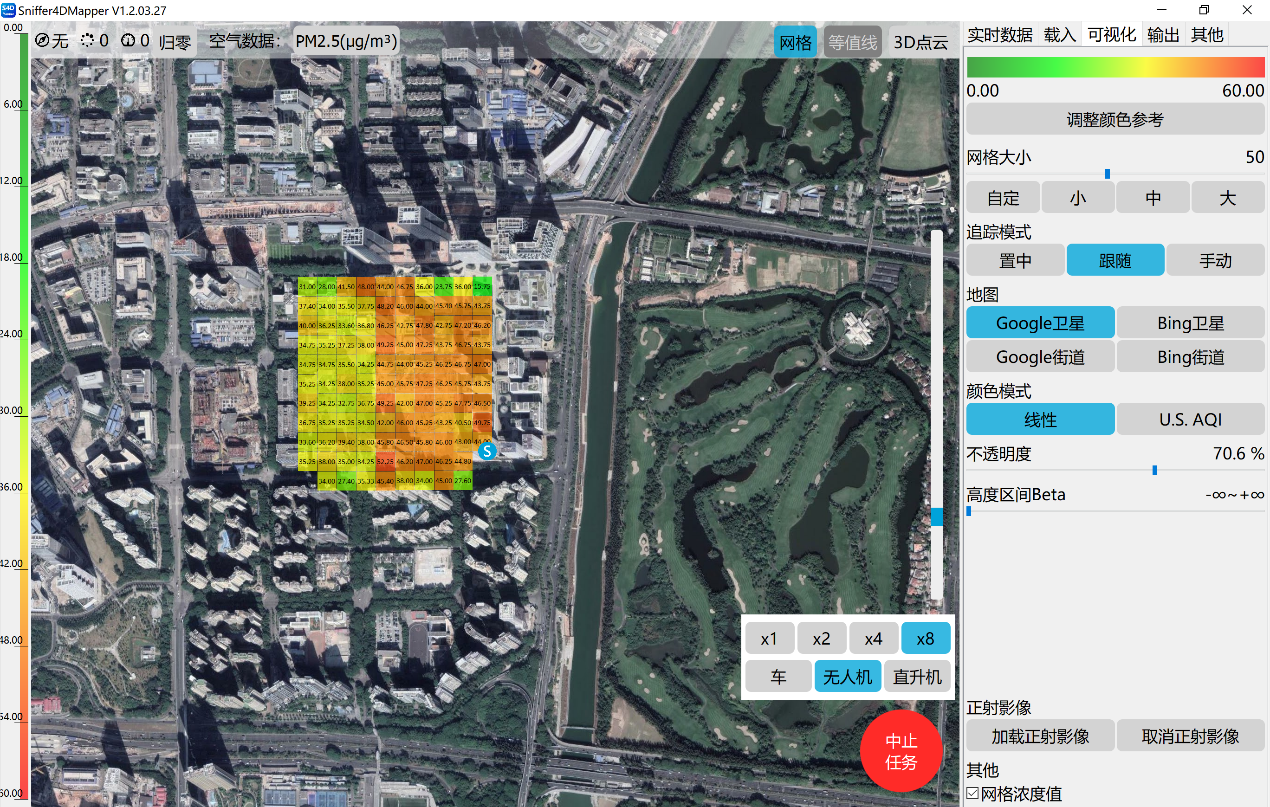The height and width of the screenshot is (807, 1270).
Task: Toggle the 网格浓度值 checkbox
Action: coord(973,794)
